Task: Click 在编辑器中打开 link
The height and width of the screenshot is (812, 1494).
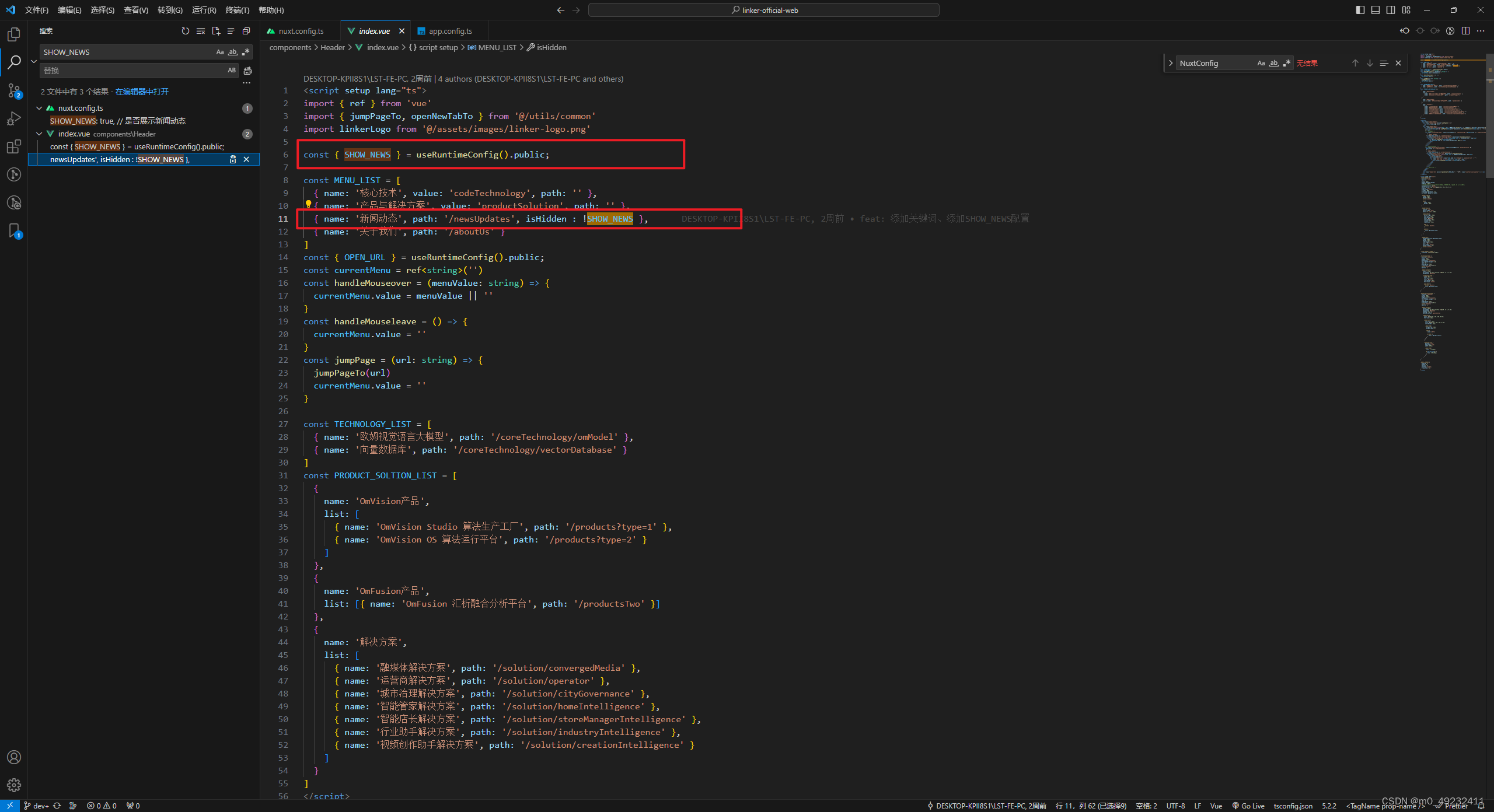Action: (x=142, y=92)
